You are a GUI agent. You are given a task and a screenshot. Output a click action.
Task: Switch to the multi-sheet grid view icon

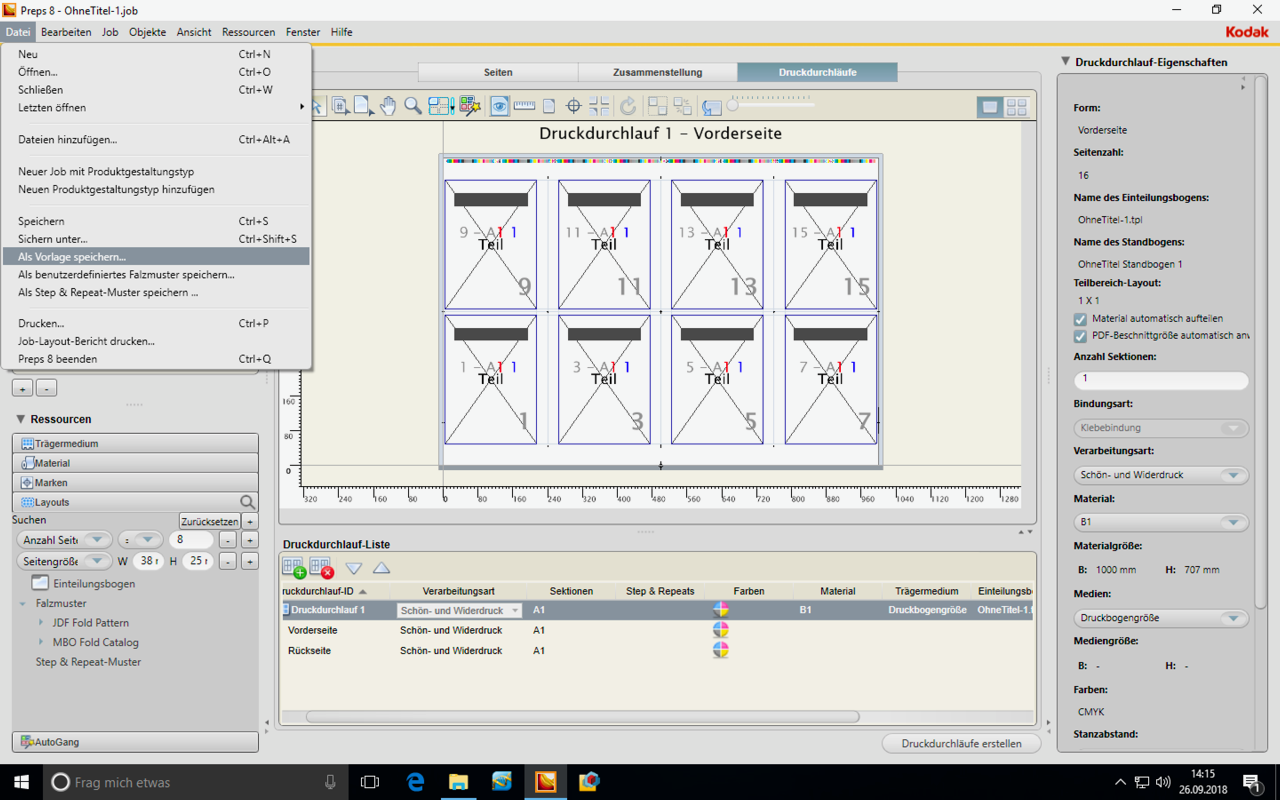(x=1016, y=107)
